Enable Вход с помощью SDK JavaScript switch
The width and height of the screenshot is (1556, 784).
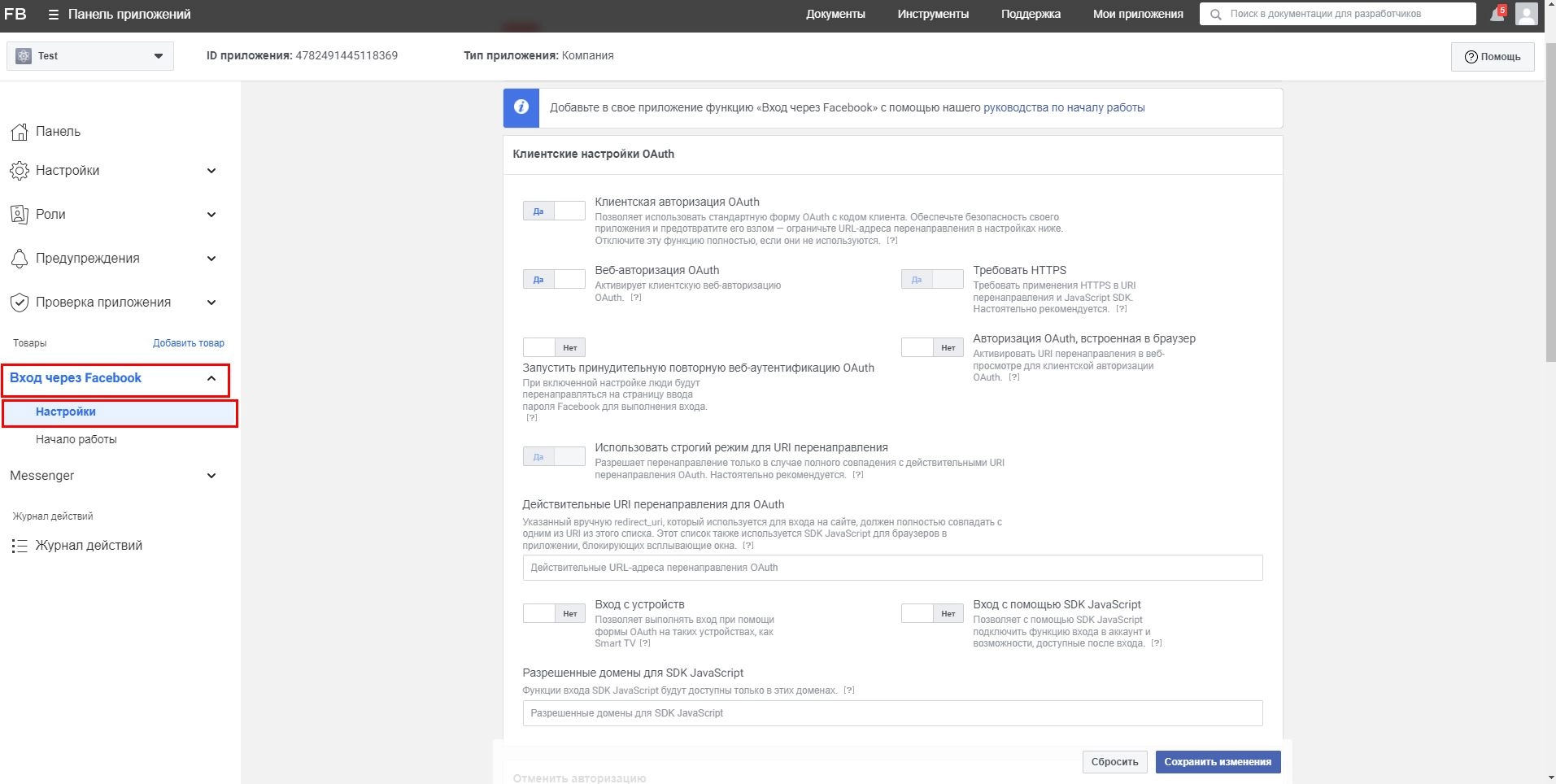coord(932,613)
